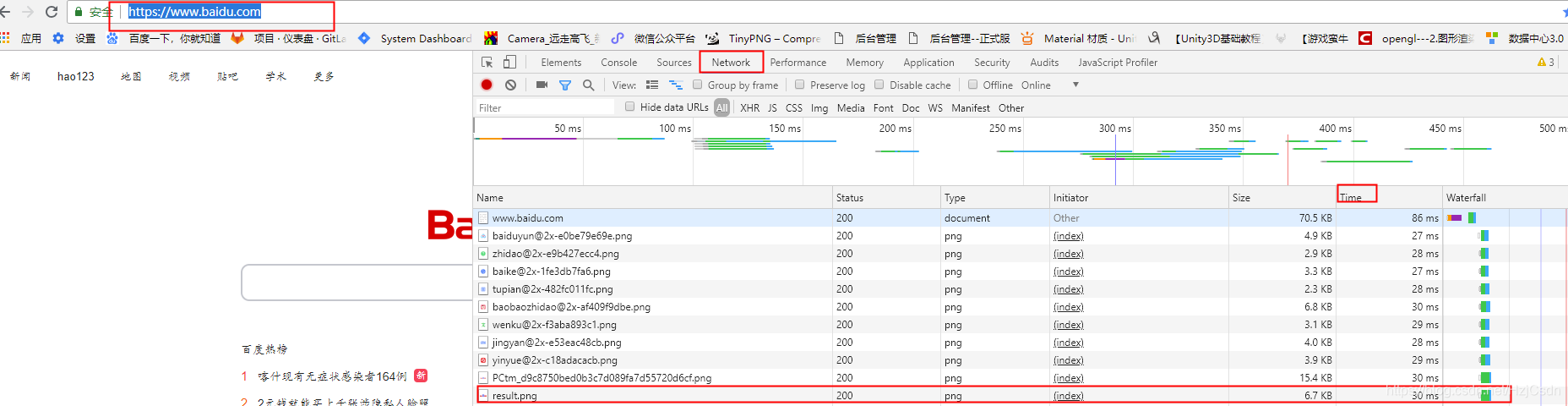
Task: Open the Material 材质 Unity bookmark
Action: pyautogui.click(x=1079, y=38)
